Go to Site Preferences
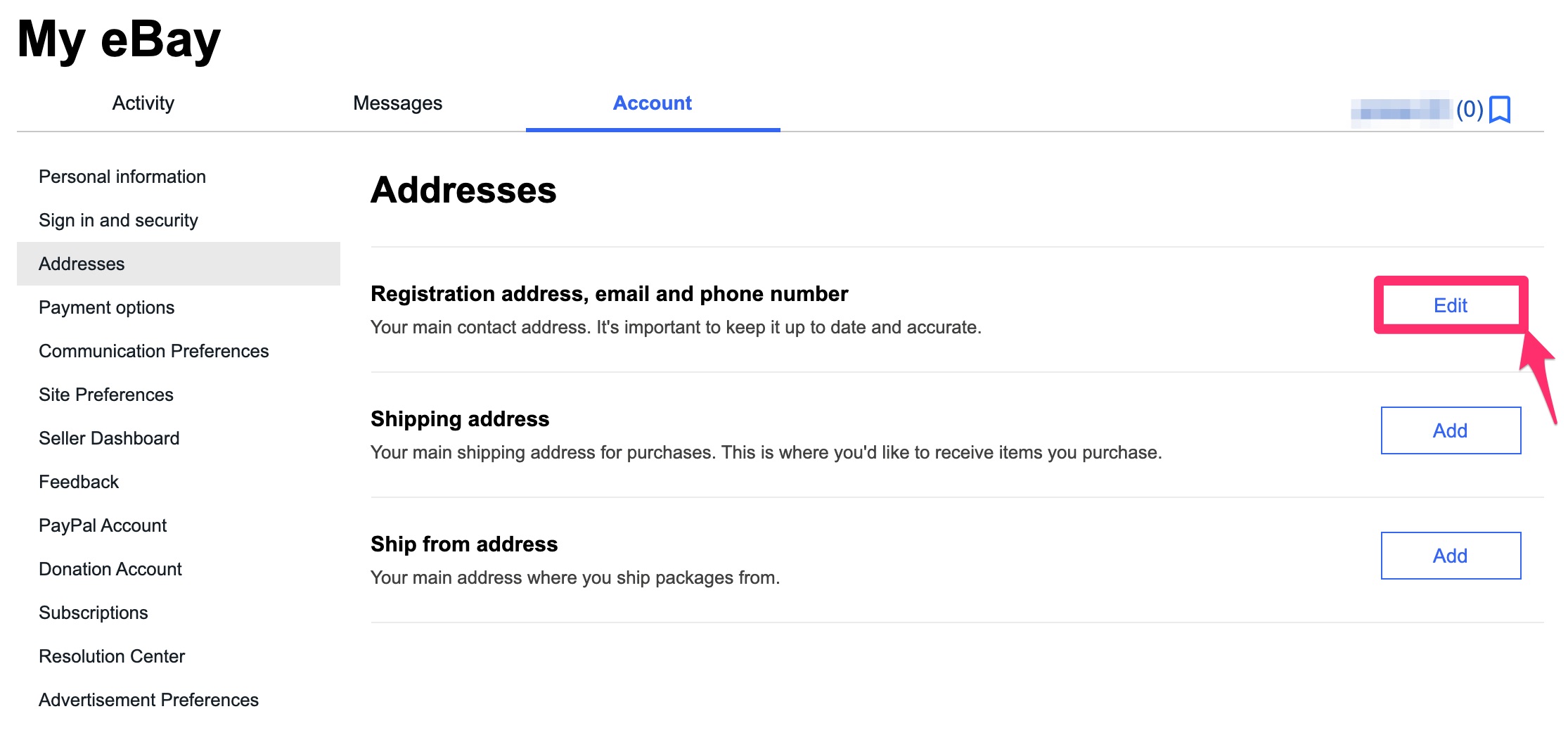The image size is (1568, 754). pos(106,395)
